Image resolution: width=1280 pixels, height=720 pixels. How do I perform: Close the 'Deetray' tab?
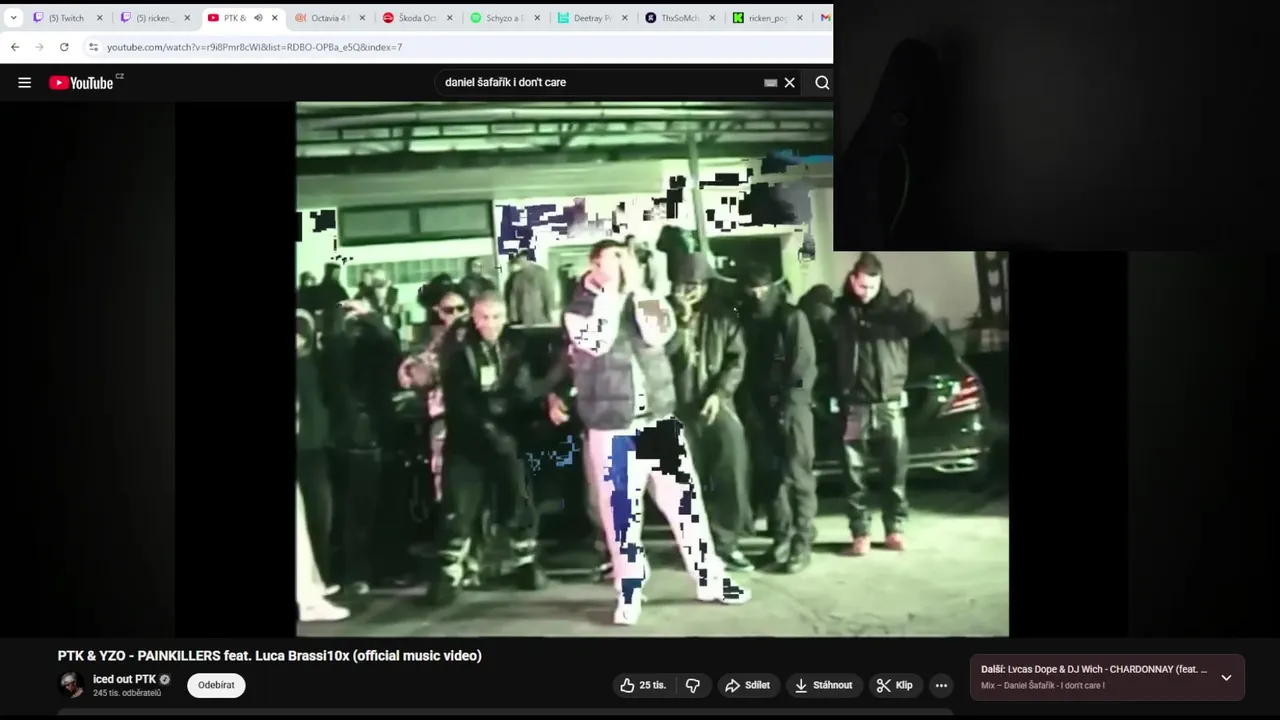[x=624, y=18]
